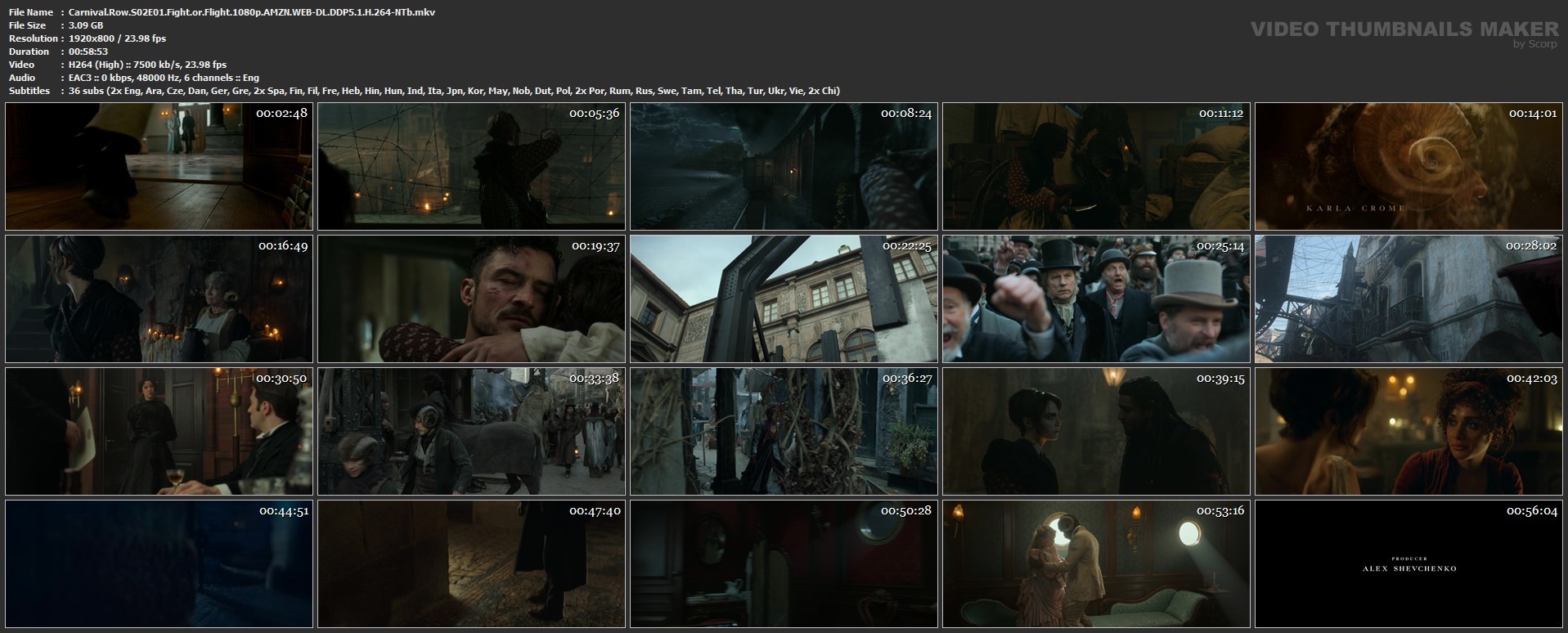1568x633 pixels.
Task: Open the embrace scene thumbnail at 00:19:37
Action: pos(471,299)
